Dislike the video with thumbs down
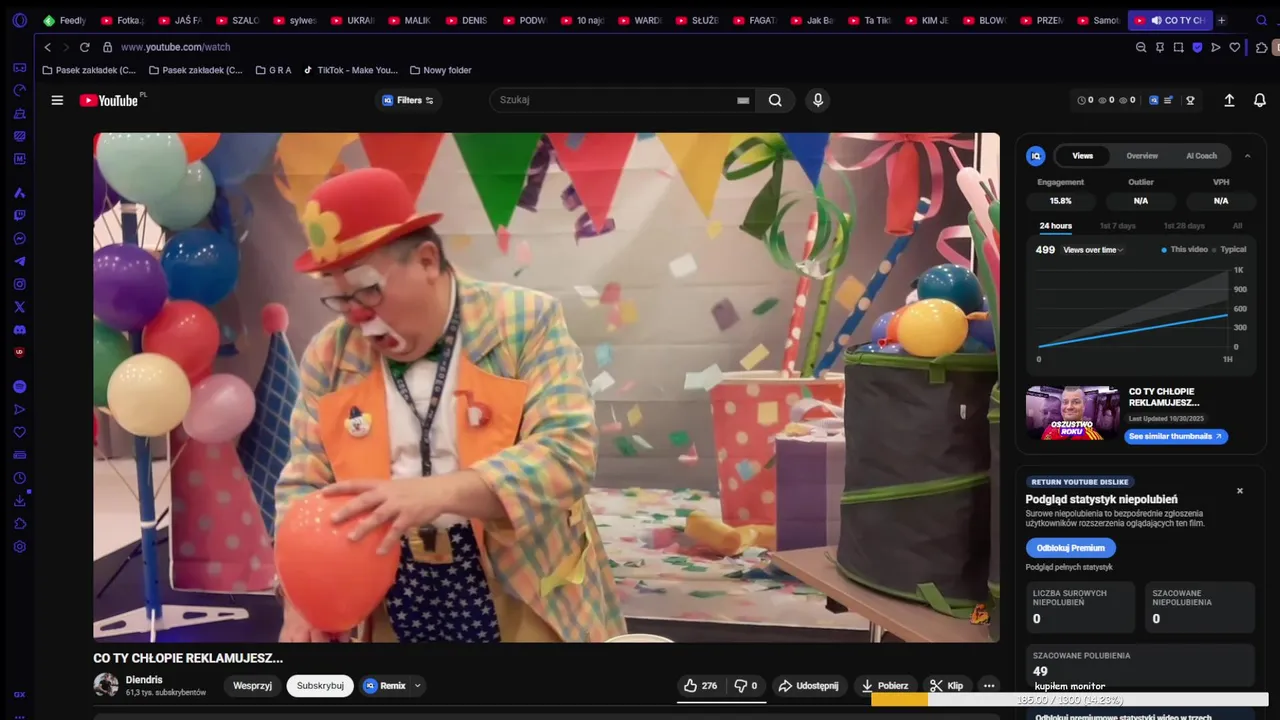Image resolution: width=1280 pixels, height=720 pixels. coord(746,686)
